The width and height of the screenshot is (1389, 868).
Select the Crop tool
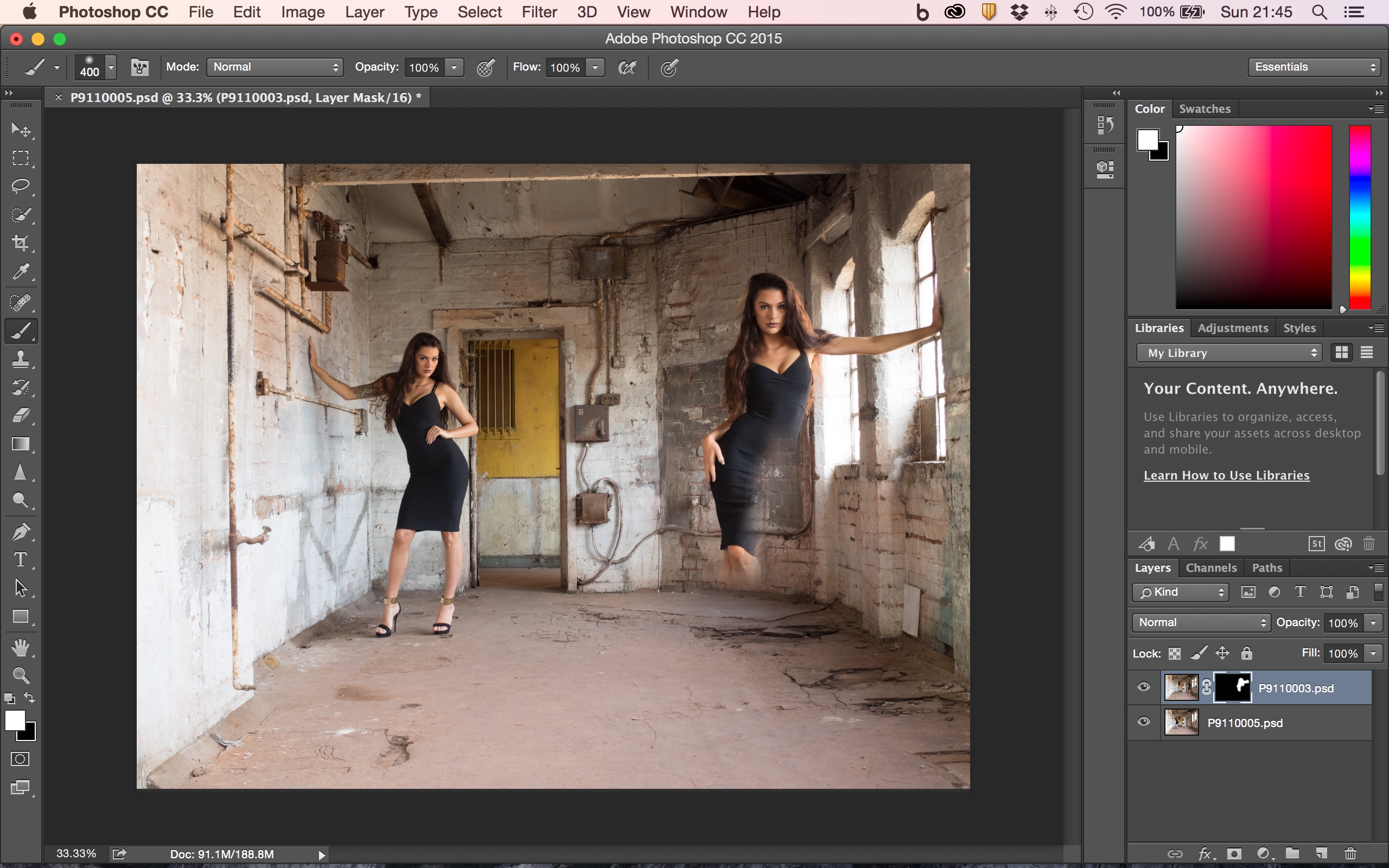[x=21, y=244]
